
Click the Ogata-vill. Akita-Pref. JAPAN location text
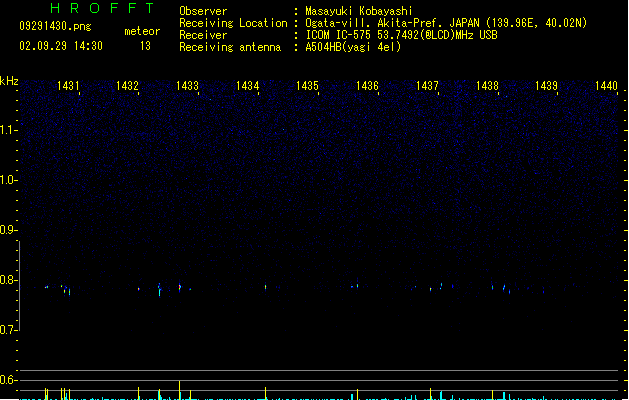(446, 23)
